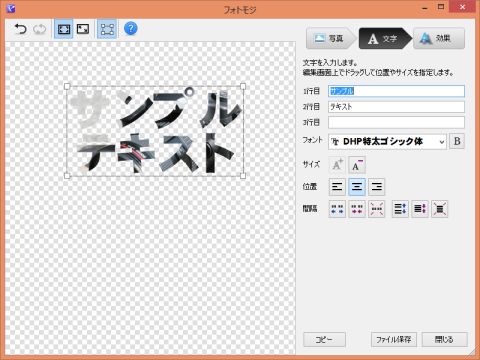Image resolution: width=480 pixels, height=360 pixels.
Task: Increase text size with A+ button
Action: pos(337,165)
